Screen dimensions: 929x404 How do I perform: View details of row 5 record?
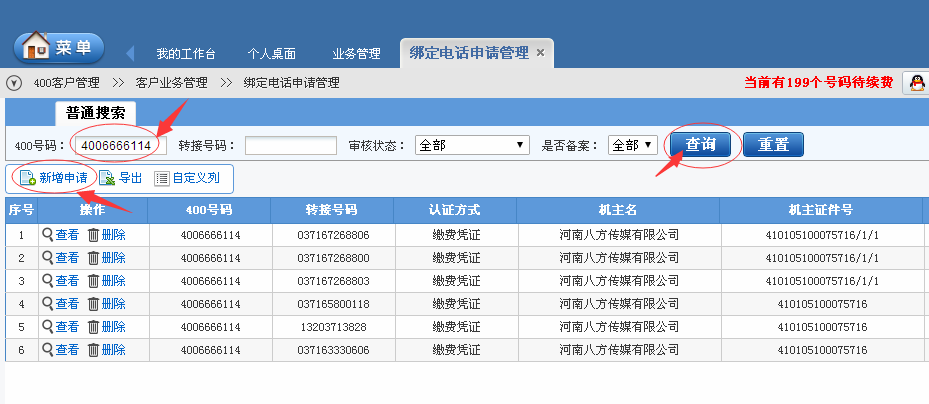click(60, 327)
